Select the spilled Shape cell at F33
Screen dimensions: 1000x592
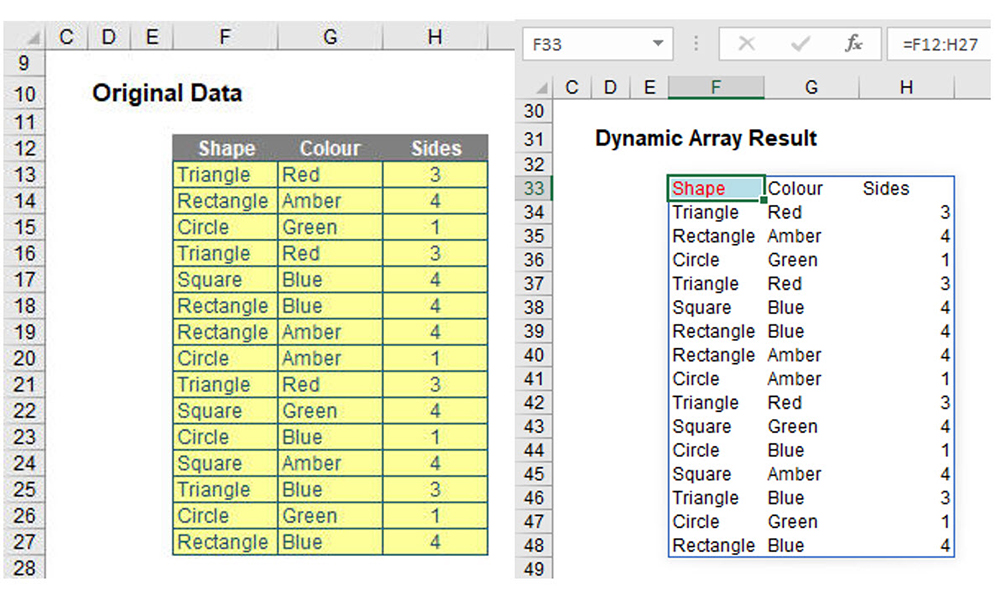tap(714, 188)
